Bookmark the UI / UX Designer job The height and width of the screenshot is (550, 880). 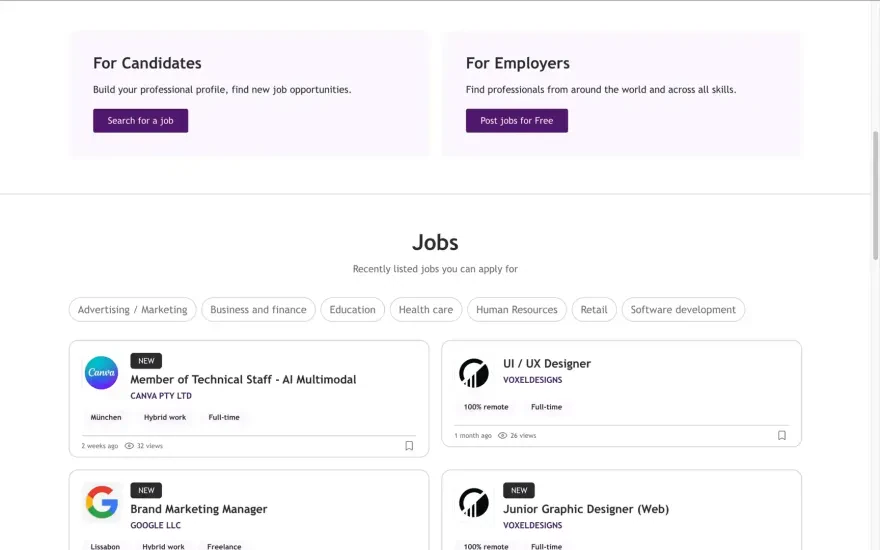[x=782, y=435]
